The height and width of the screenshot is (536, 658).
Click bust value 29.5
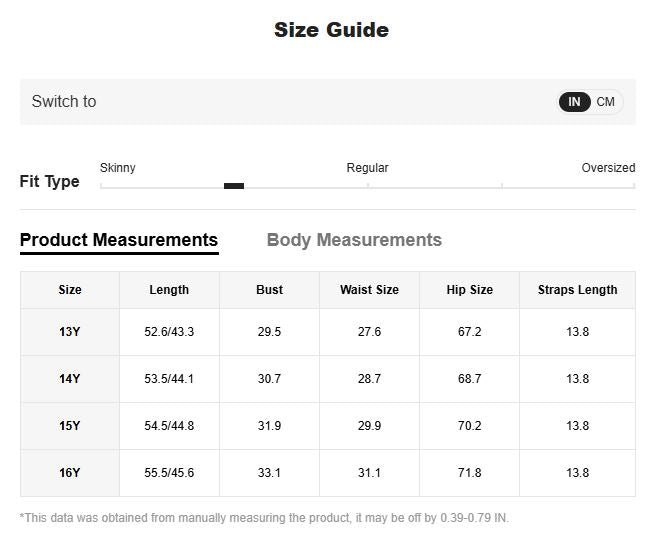269,332
